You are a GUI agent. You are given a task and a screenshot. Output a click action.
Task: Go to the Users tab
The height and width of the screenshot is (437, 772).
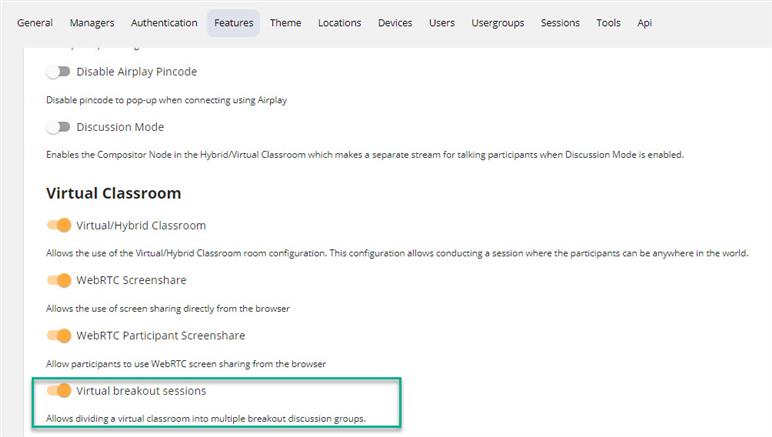442,23
